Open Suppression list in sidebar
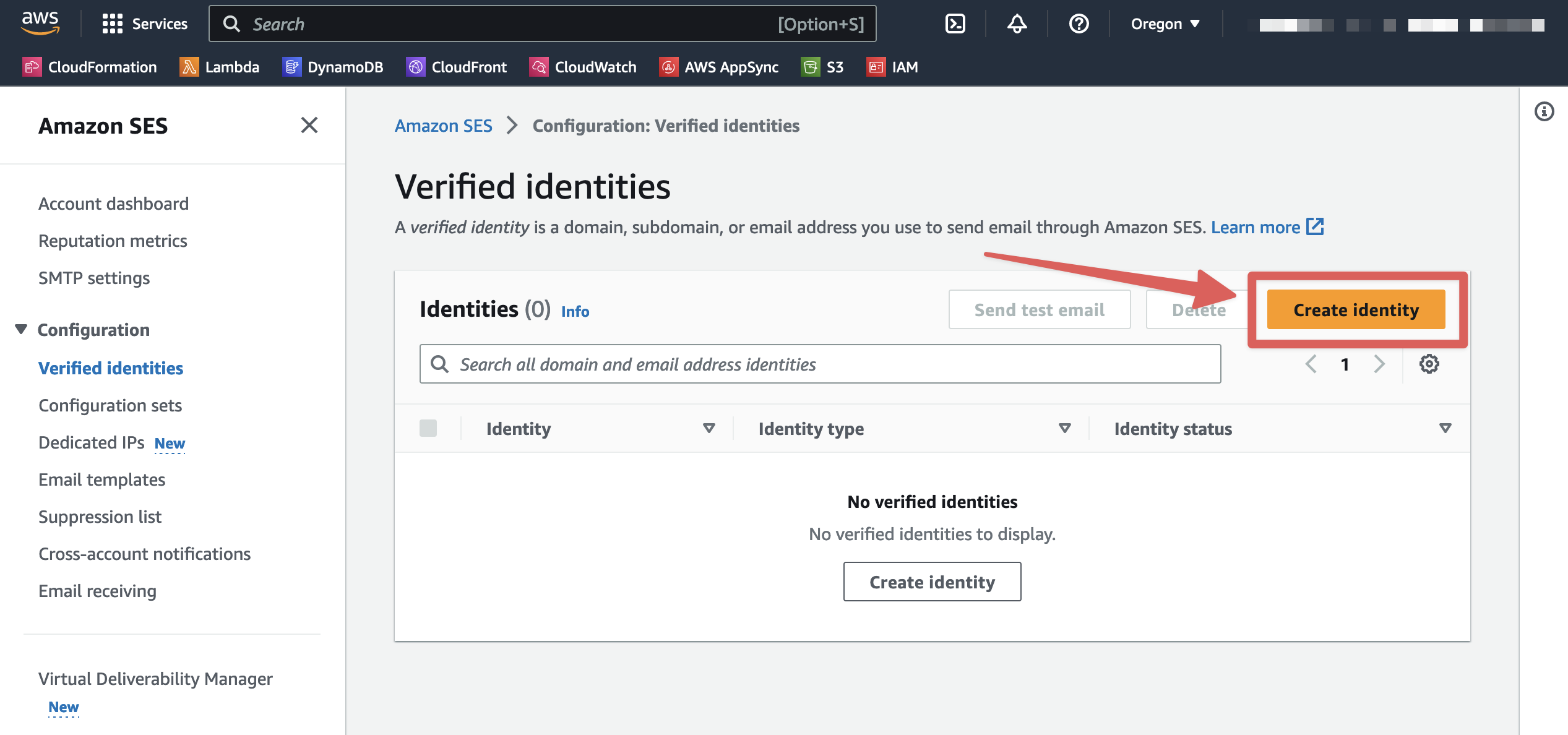The height and width of the screenshot is (735, 1568). [100, 517]
